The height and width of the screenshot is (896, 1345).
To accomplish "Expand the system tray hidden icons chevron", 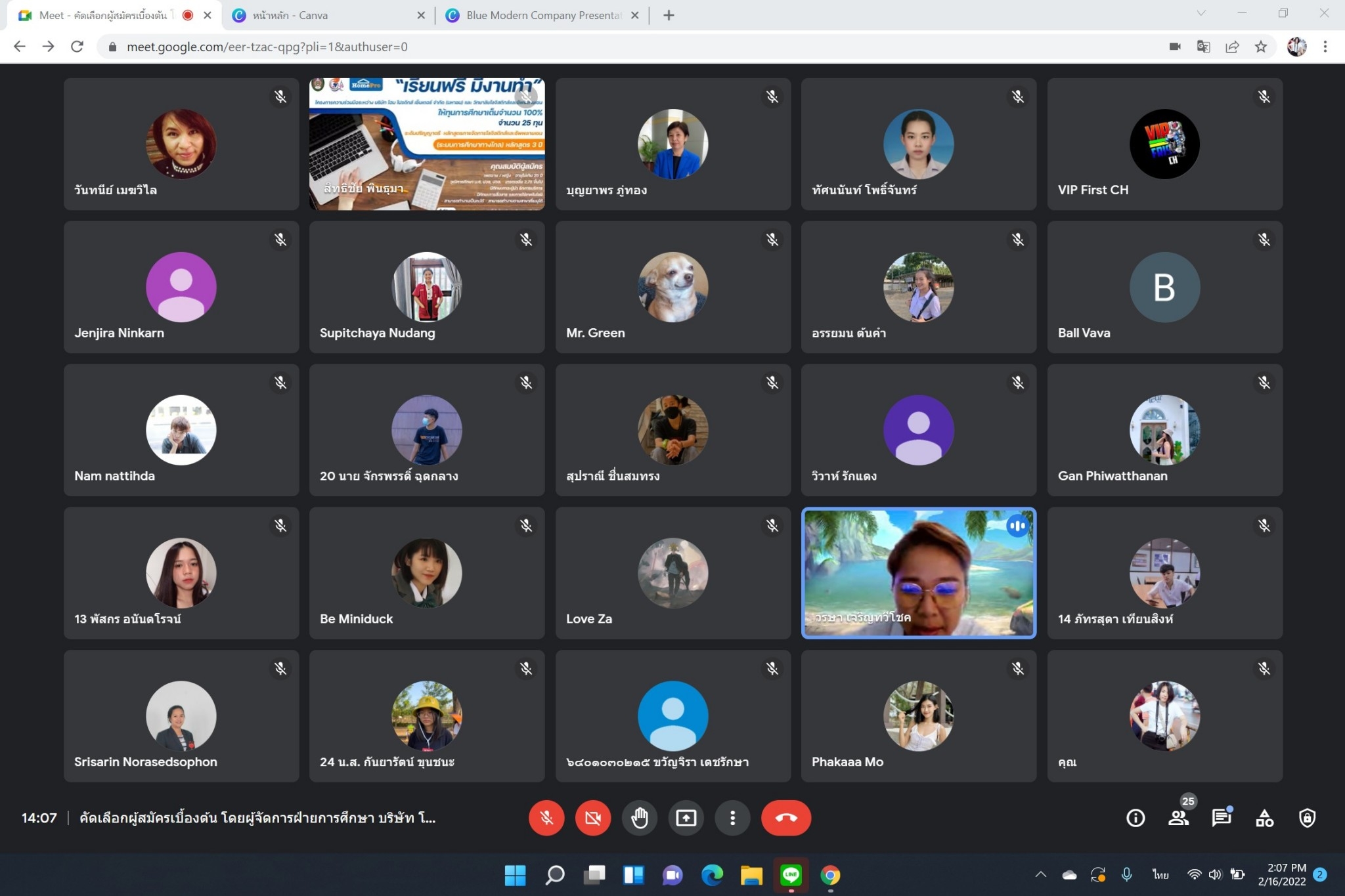I will point(1041,874).
